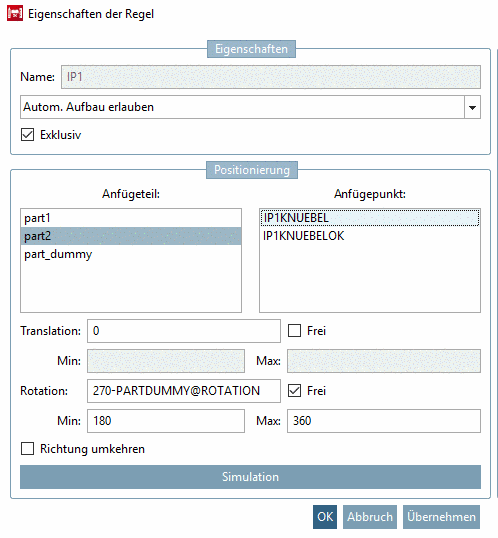The image size is (498, 538).
Task: Open the Autom. Aufbau erlauben dropdown arrow
Action: pyautogui.click(x=472, y=107)
